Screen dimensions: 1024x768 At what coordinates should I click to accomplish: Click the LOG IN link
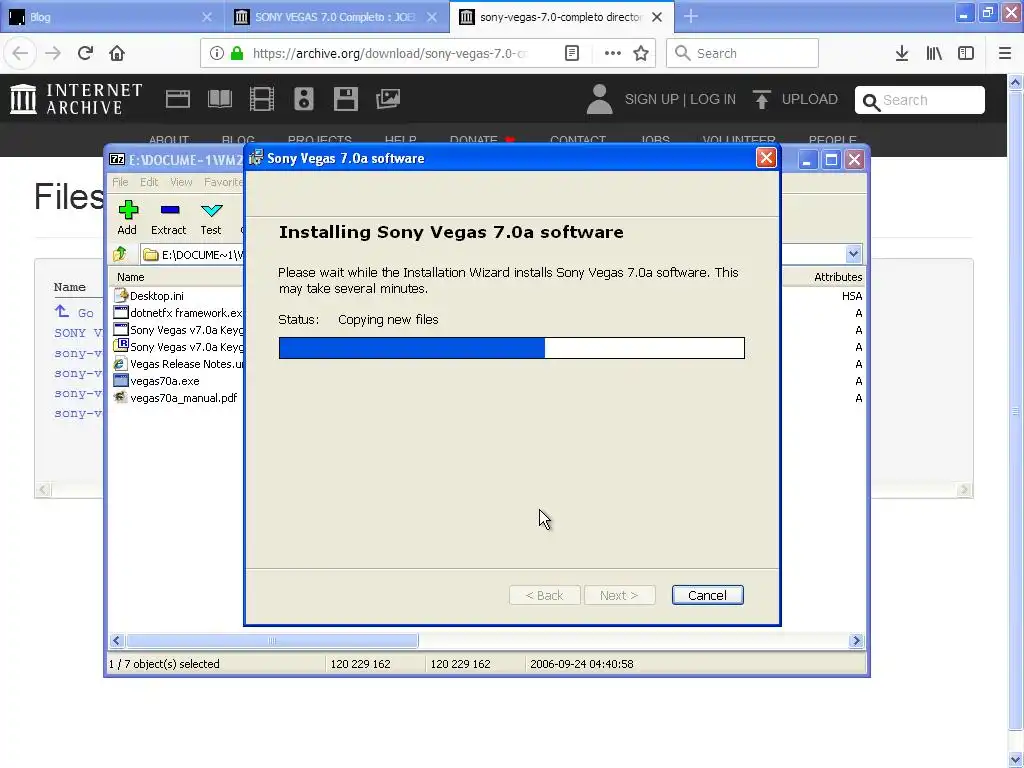click(713, 99)
